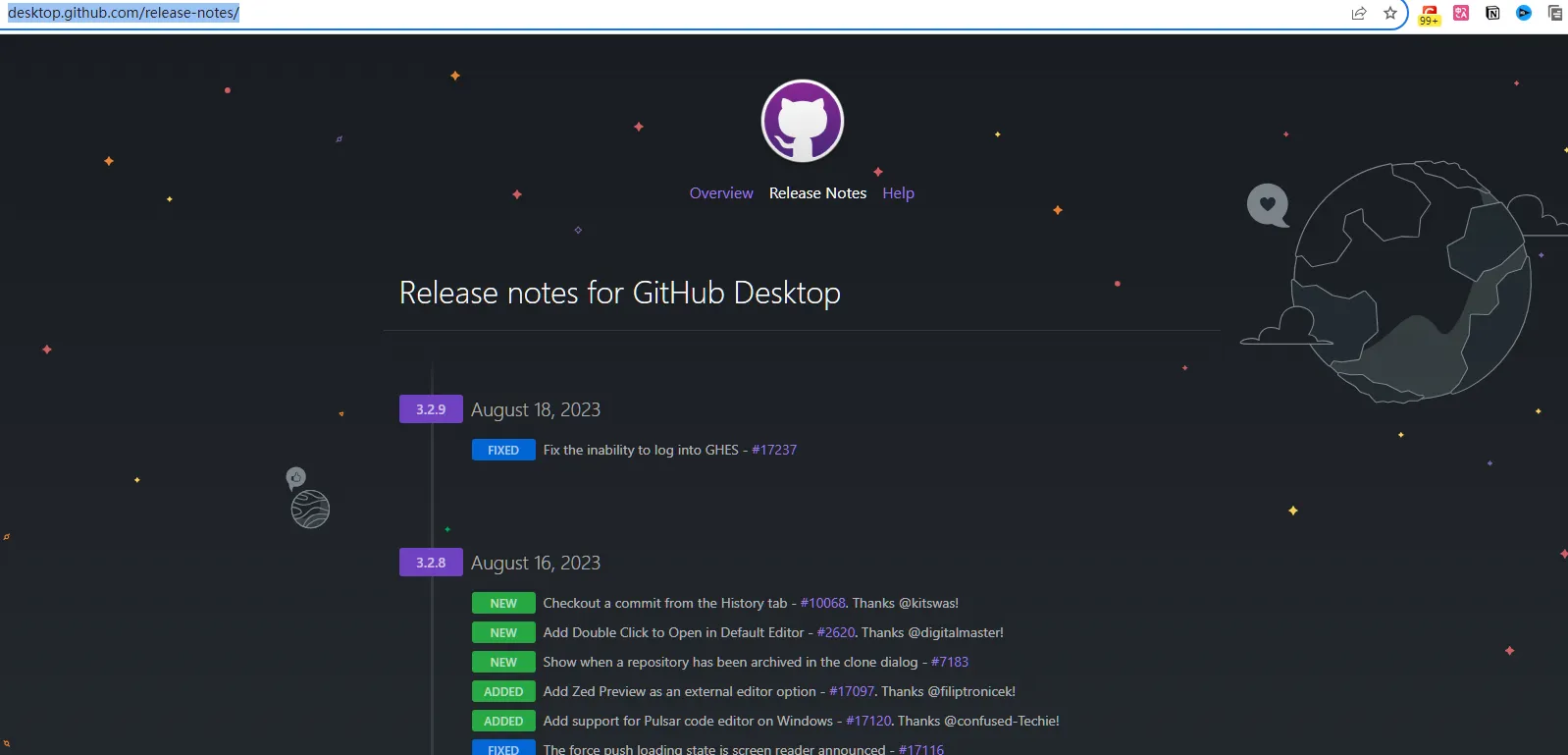1568x755 pixels.
Task: Click the 'Show when a repository has been archived' text
Action: (x=673, y=662)
